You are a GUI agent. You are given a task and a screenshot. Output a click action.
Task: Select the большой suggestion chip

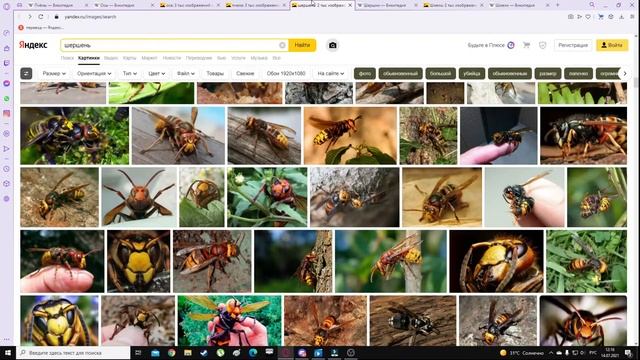tap(440, 73)
